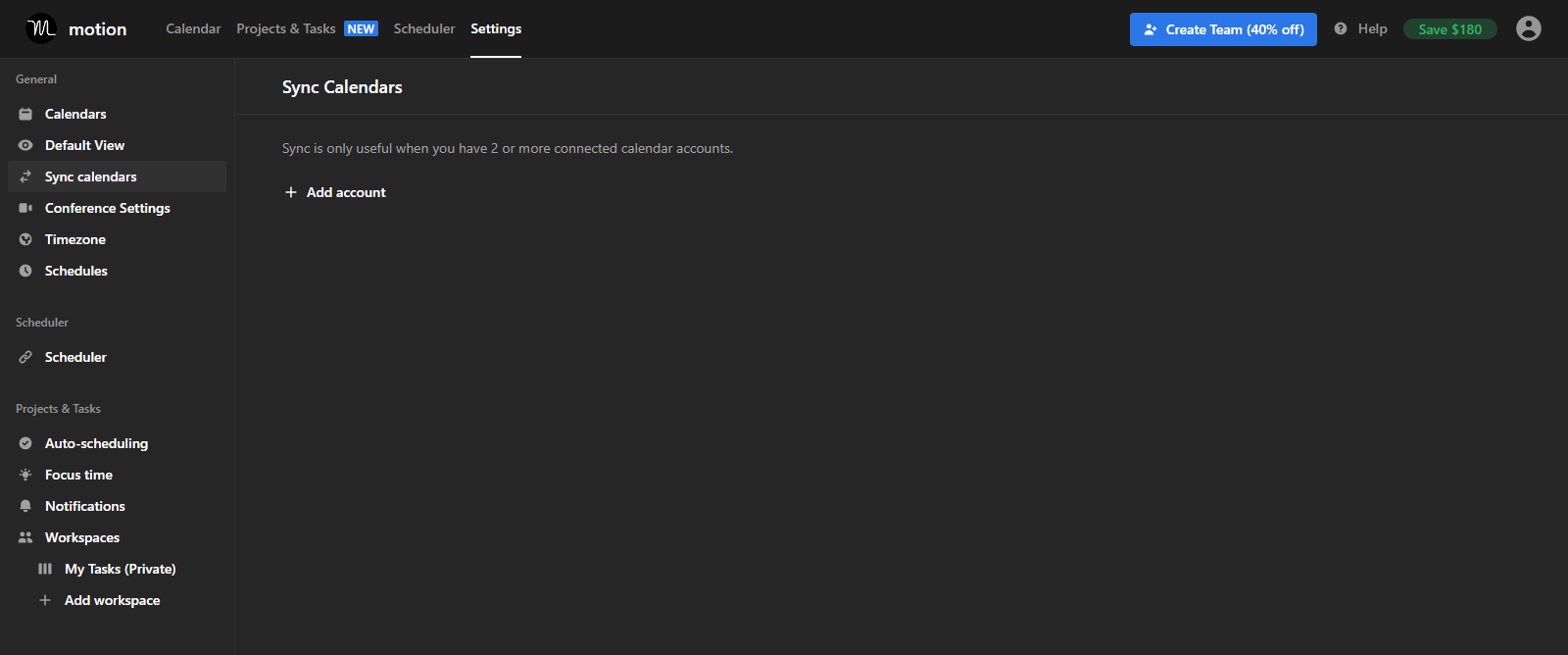This screenshot has height=655, width=1568.
Task: Click the General section label
Action: tap(36, 79)
